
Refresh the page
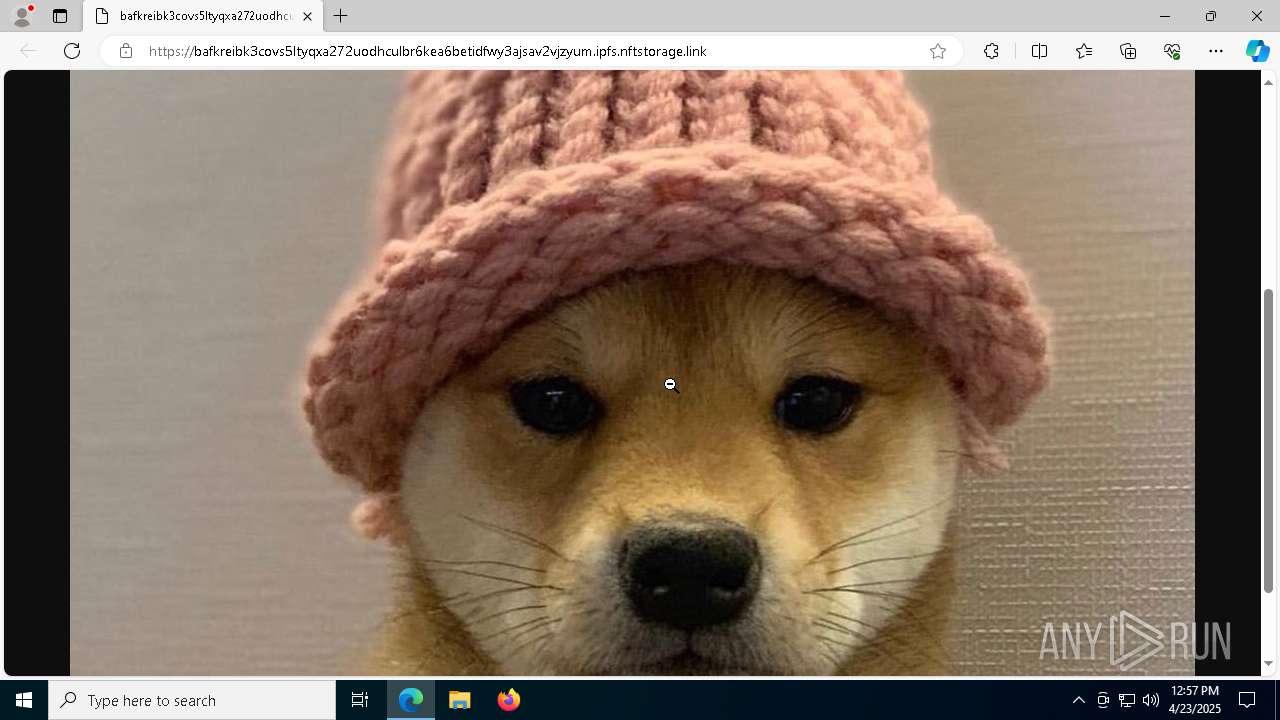72,51
